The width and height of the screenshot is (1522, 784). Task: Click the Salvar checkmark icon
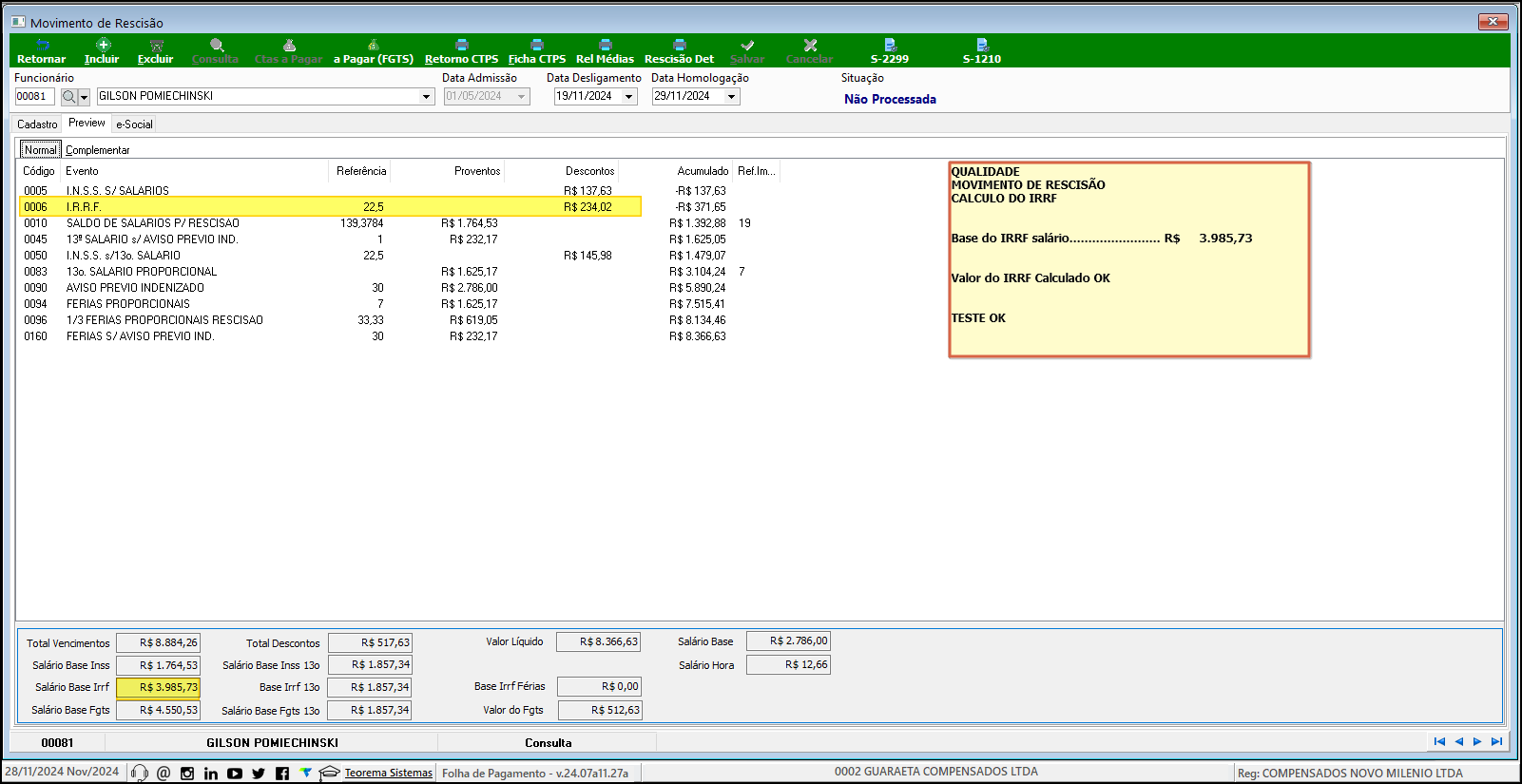click(x=747, y=45)
